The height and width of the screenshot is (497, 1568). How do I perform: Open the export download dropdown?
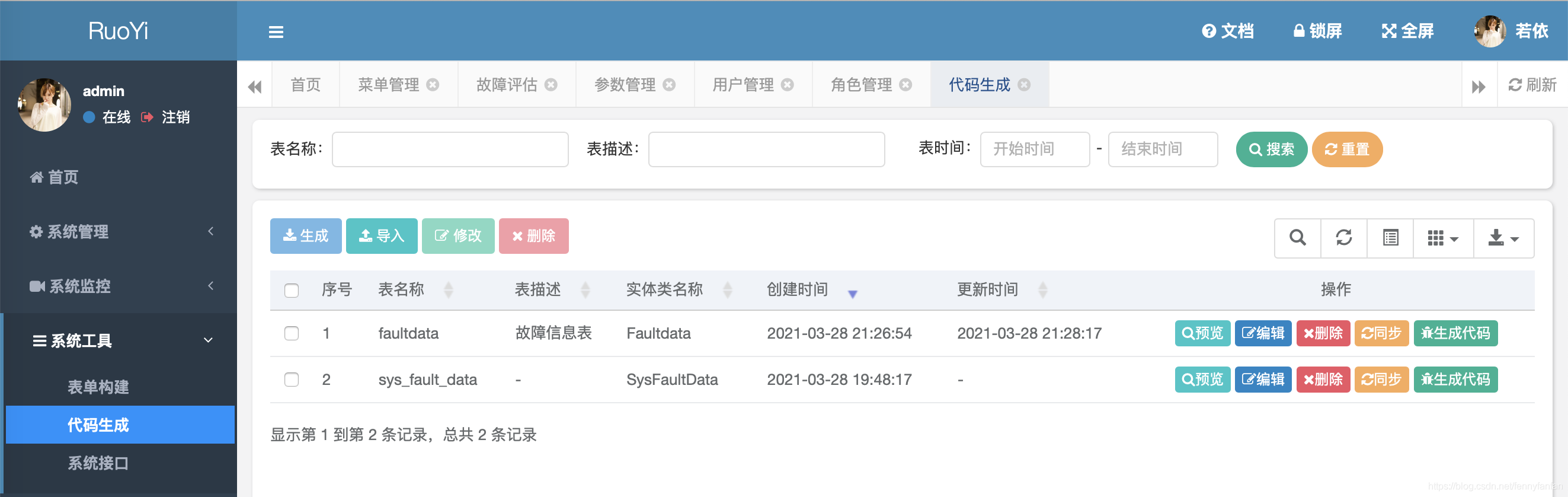[1503, 238]
